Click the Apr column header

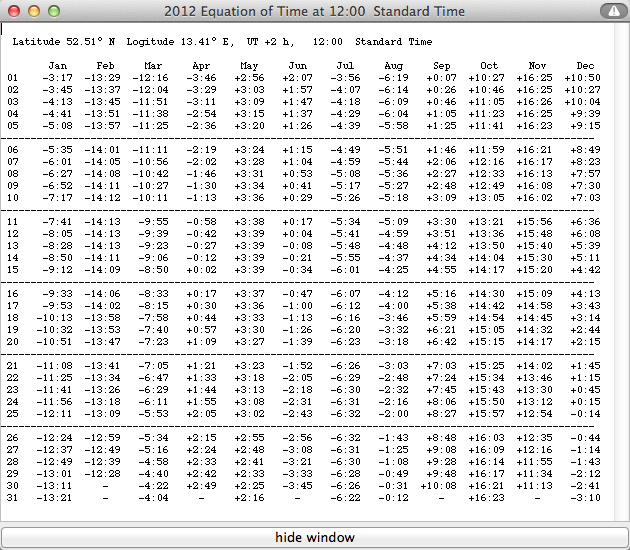coord(202,65)
